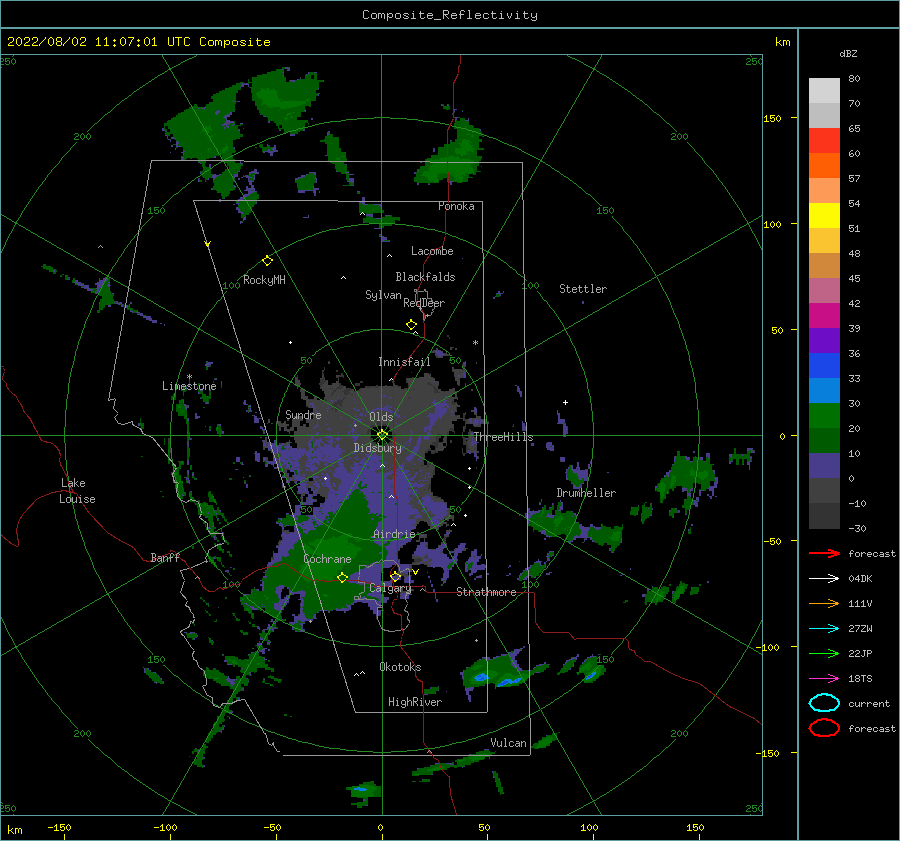Click the yellow diamond marker below Cochrane
900x841 pixels.
(x=343, y=578)
